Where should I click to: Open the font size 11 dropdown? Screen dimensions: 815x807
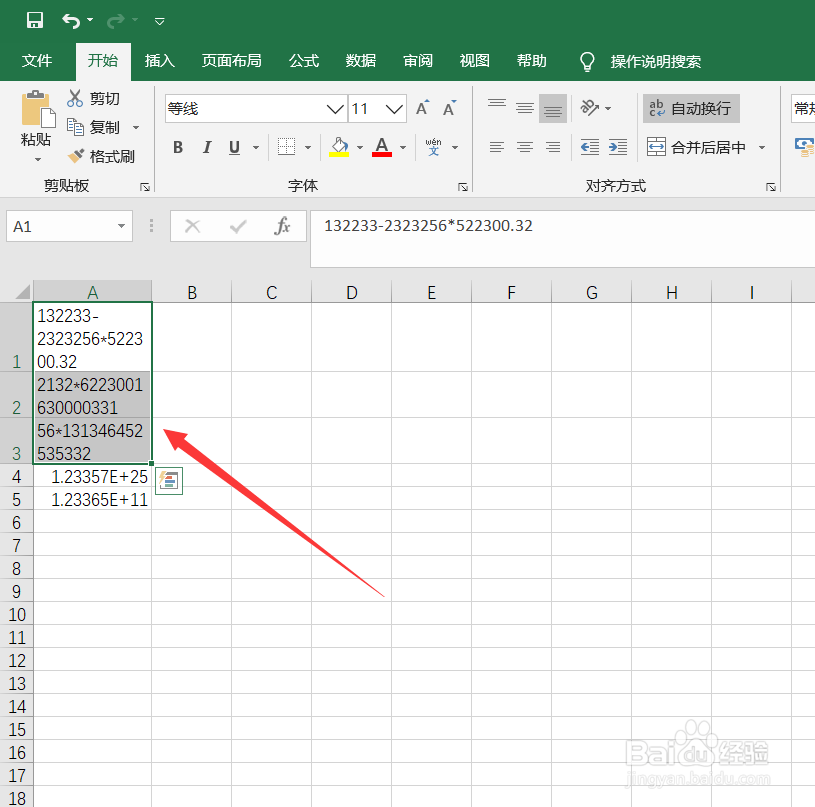pos(394,109)
